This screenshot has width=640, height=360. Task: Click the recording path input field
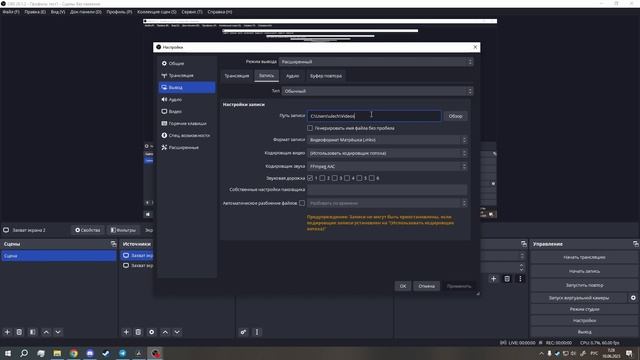pos(374,116)
